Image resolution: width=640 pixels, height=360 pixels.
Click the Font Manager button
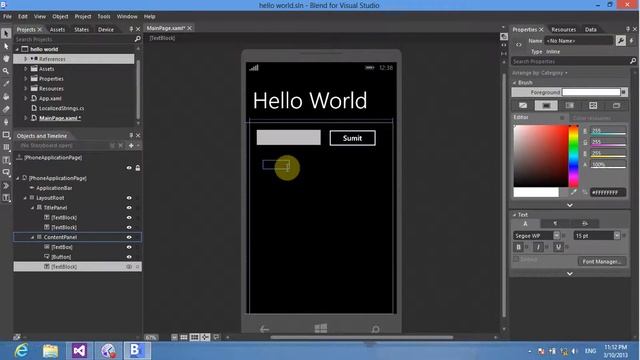pyautogui.click(x=602, y=262)
